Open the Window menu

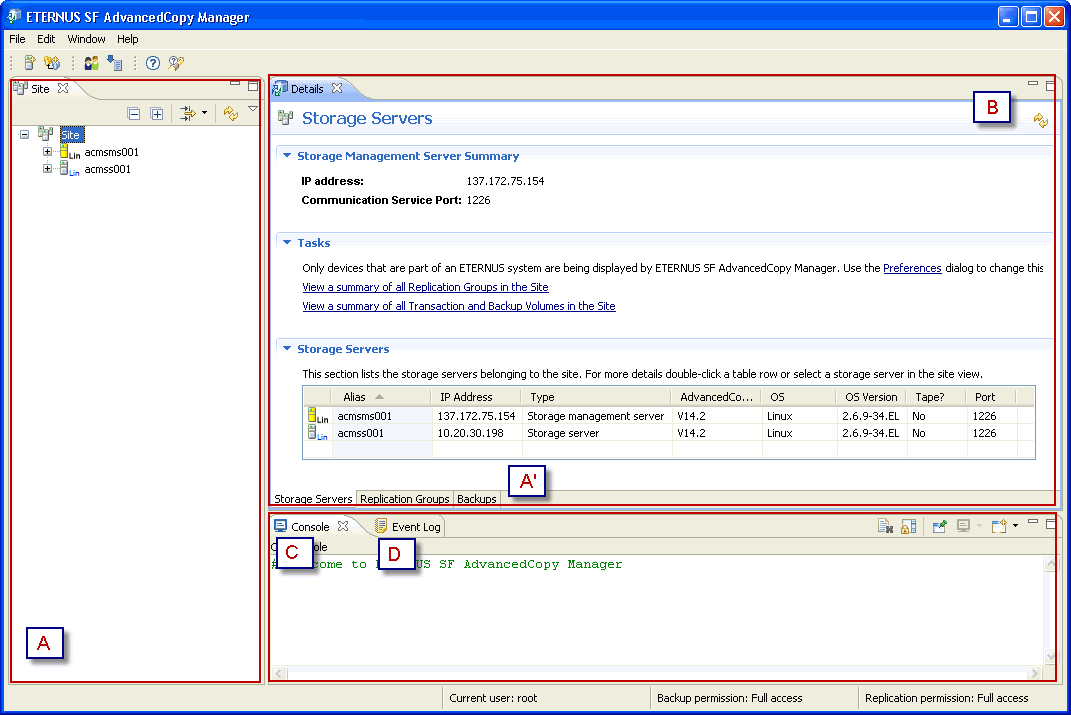point(86,39)
